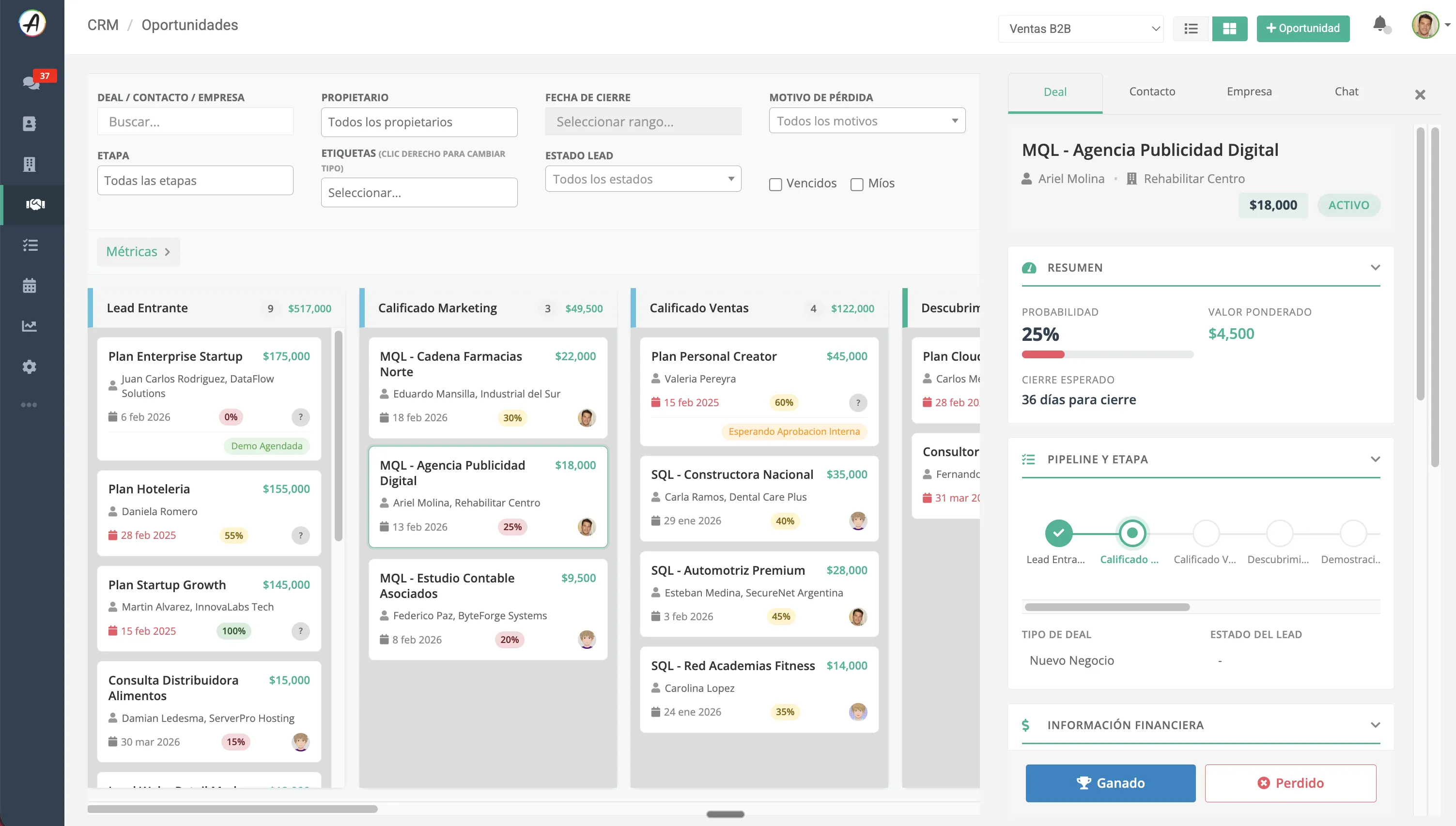Viewport: 1456px width, 826px height.
Task: Open the calendar sidebar icon
Action: 30,285
